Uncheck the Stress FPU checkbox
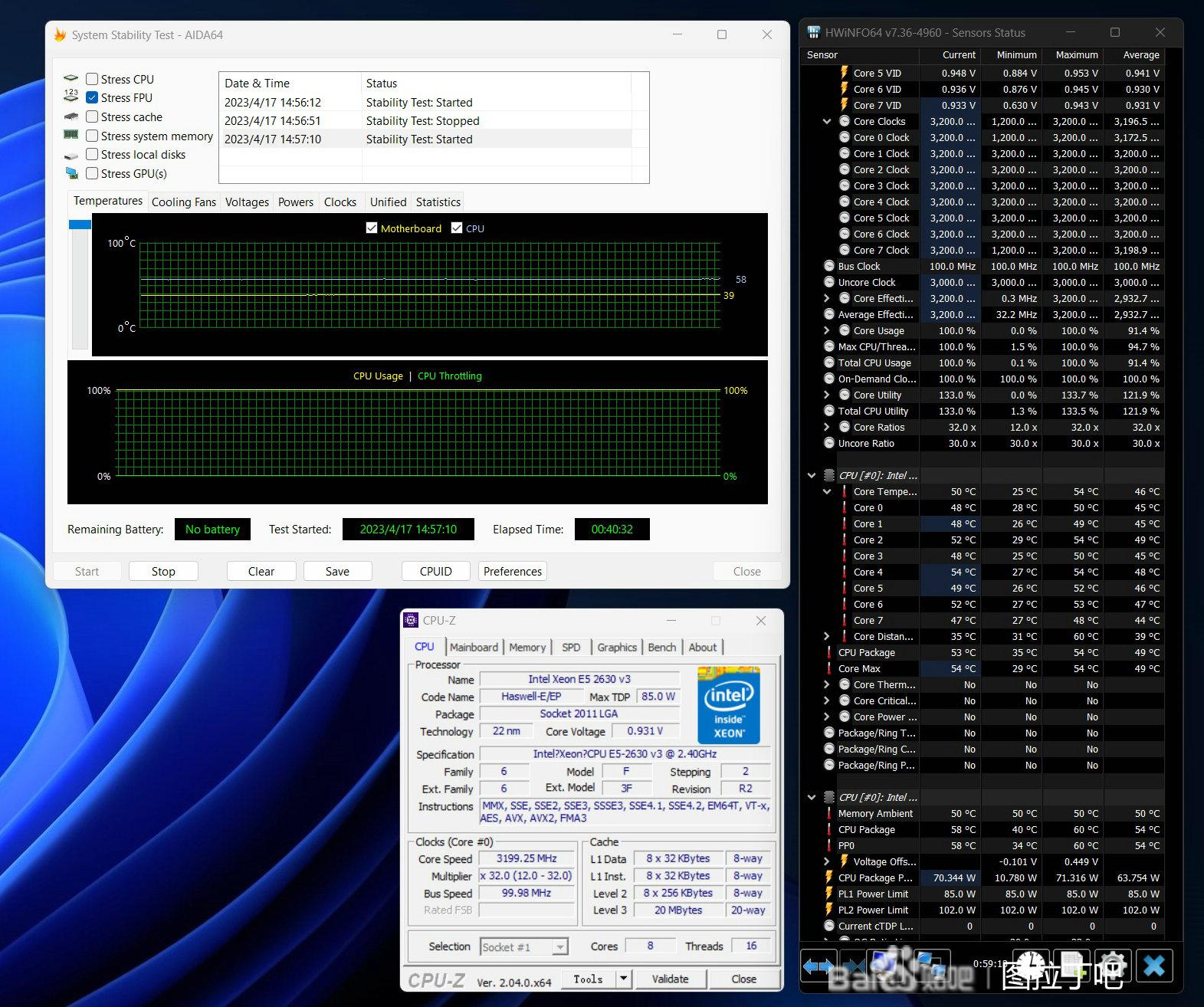The image size is (1204, 1007). pos(92,97)
